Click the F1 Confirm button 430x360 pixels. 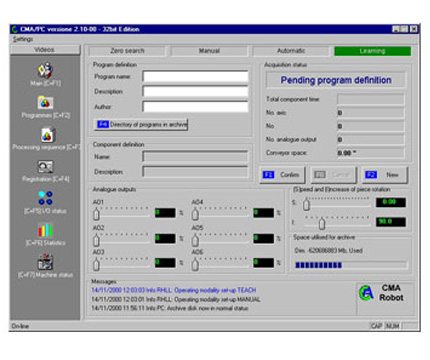[282, 175]
